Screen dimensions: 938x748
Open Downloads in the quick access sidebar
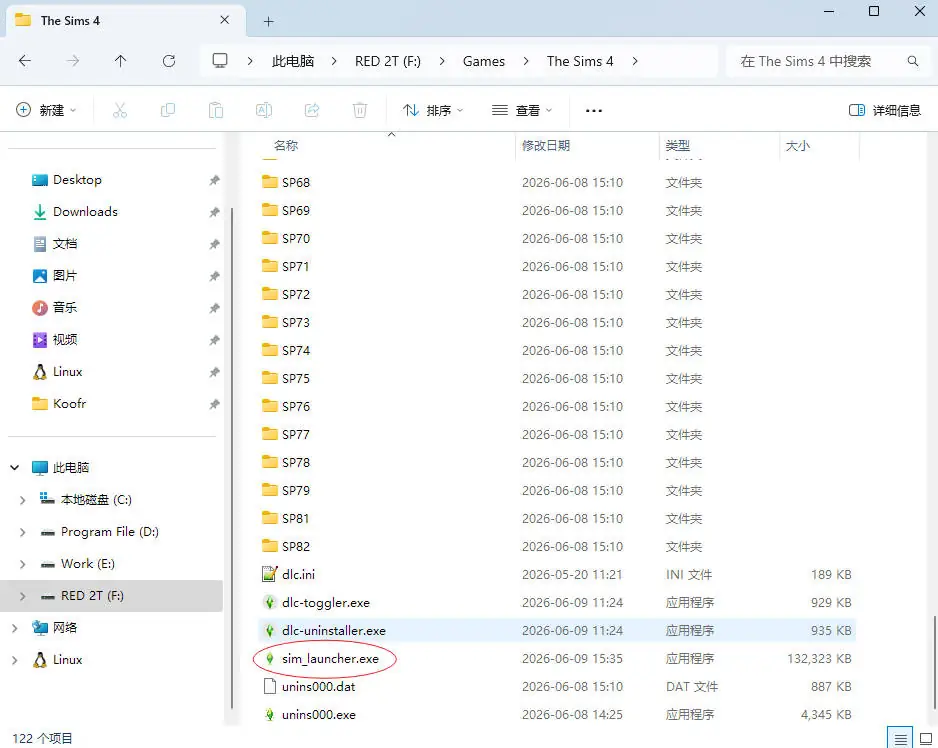(85, 212)
